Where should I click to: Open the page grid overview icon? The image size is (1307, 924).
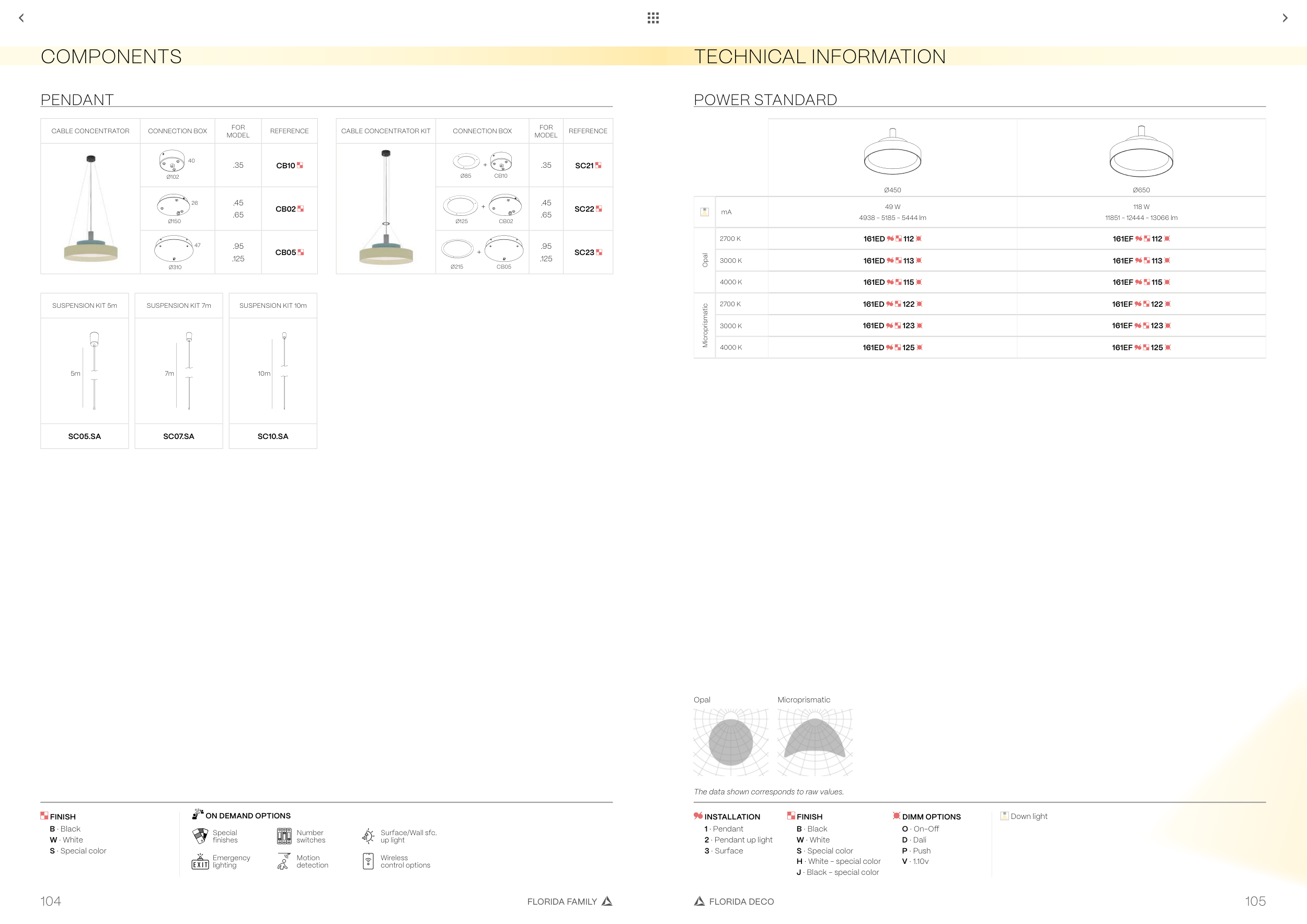pos(653,18)
